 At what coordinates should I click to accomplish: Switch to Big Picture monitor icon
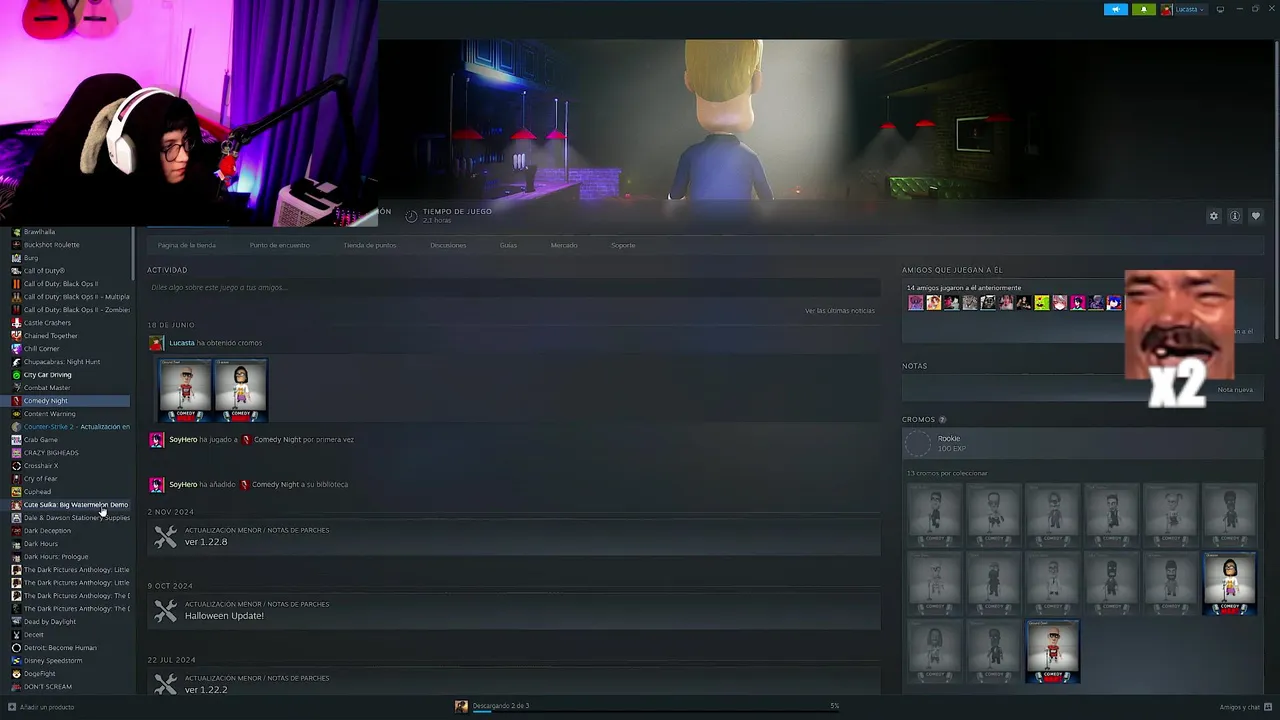[1220, 9]
